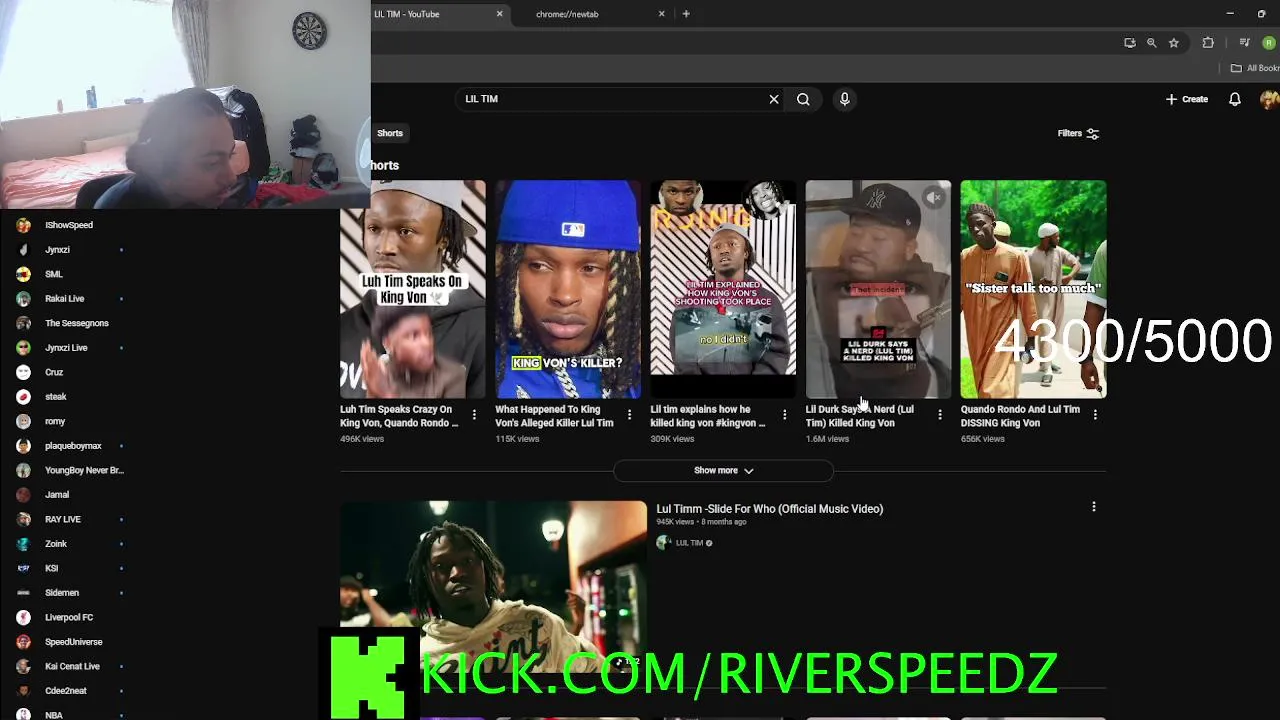Open Liverpool FC channel avatar in sidebar
The image size is (1280, 720).
tap(24, 617)
